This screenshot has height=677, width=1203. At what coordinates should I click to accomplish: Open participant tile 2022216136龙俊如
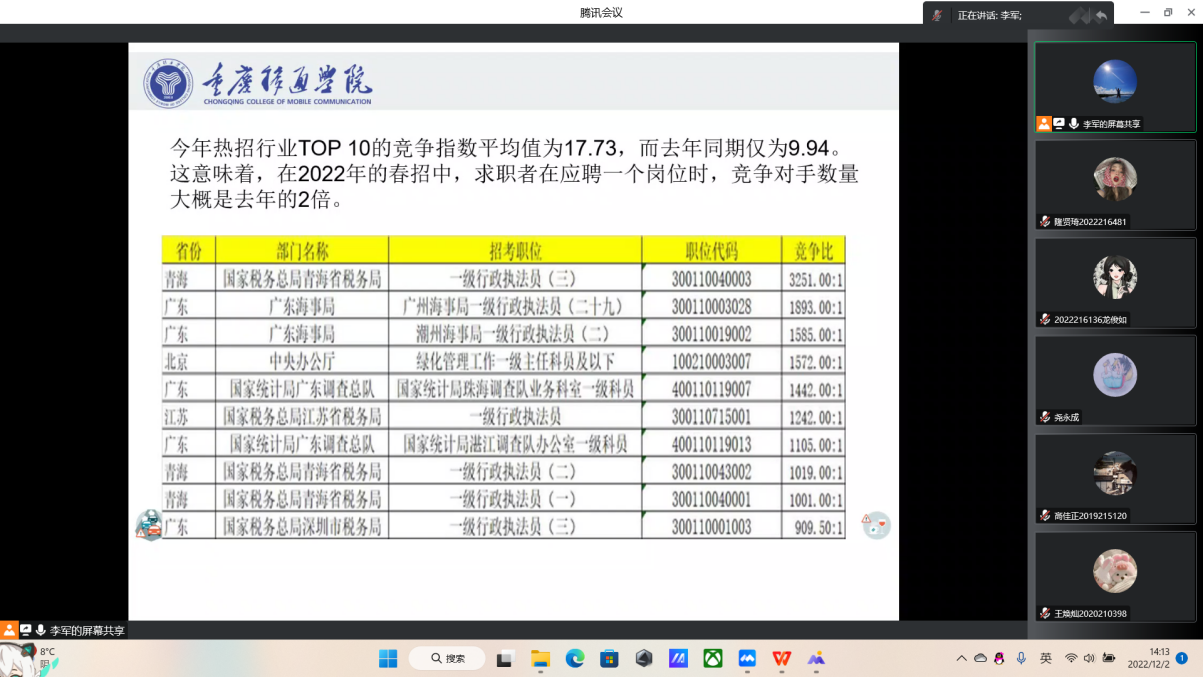click(1115, 282)
